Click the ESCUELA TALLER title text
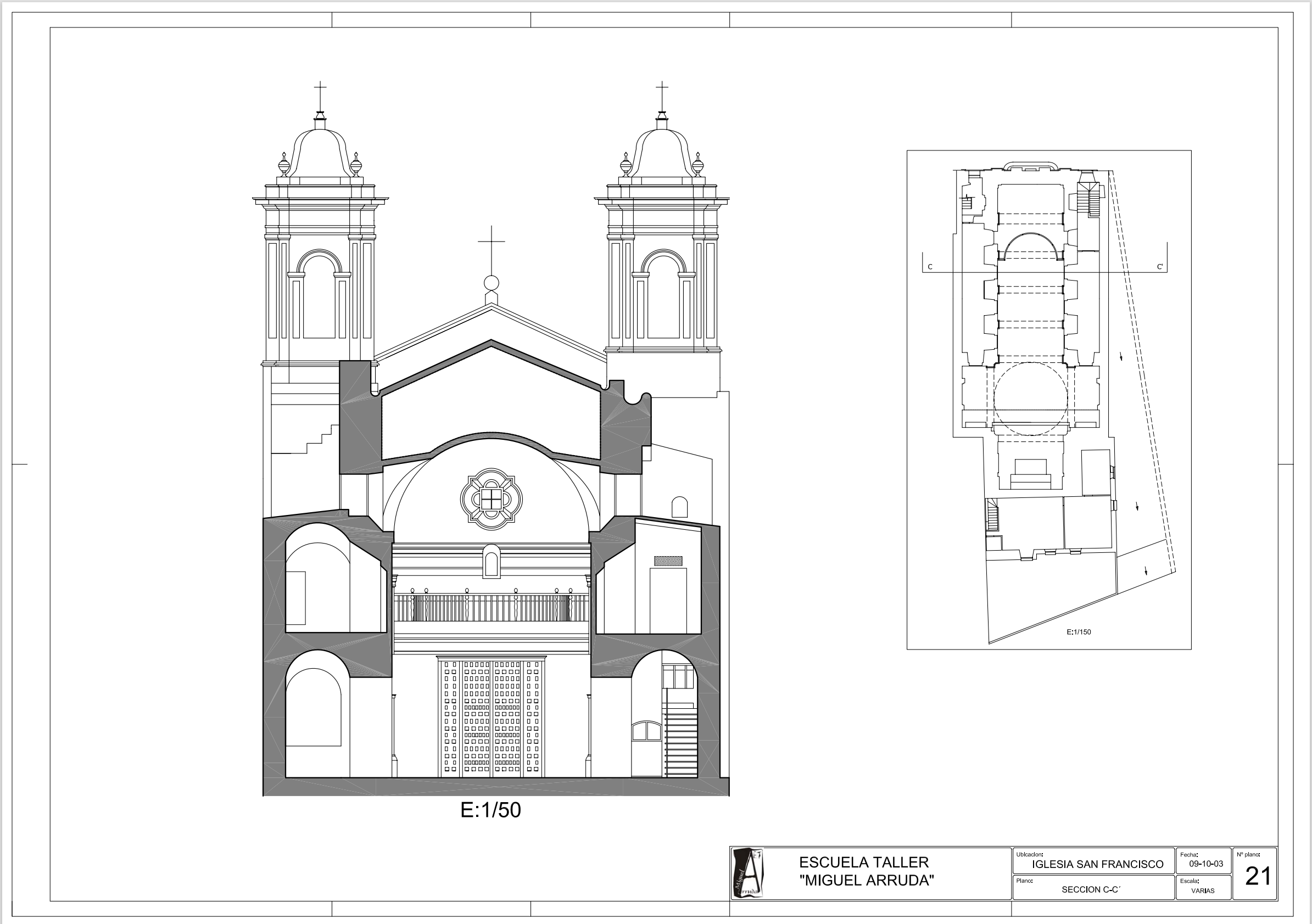1312x924 pixels. point(864,863)
